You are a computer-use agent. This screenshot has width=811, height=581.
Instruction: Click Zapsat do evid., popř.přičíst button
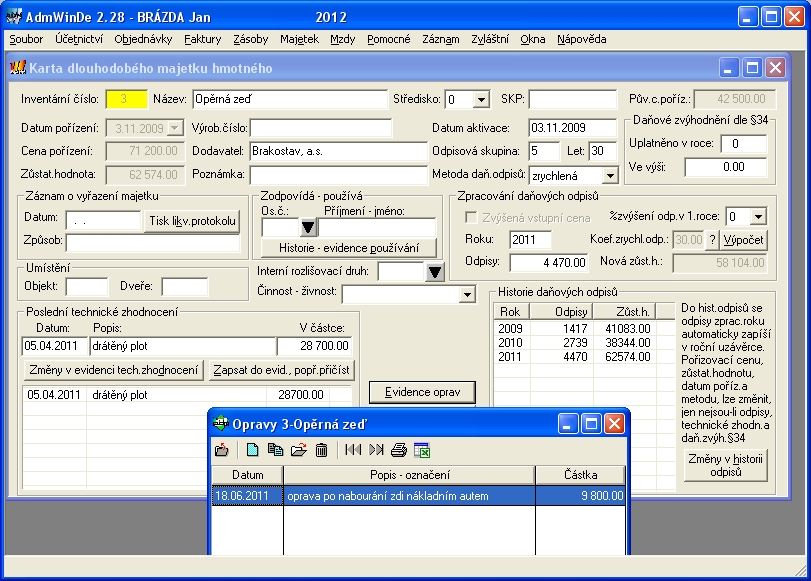point(281,370)
